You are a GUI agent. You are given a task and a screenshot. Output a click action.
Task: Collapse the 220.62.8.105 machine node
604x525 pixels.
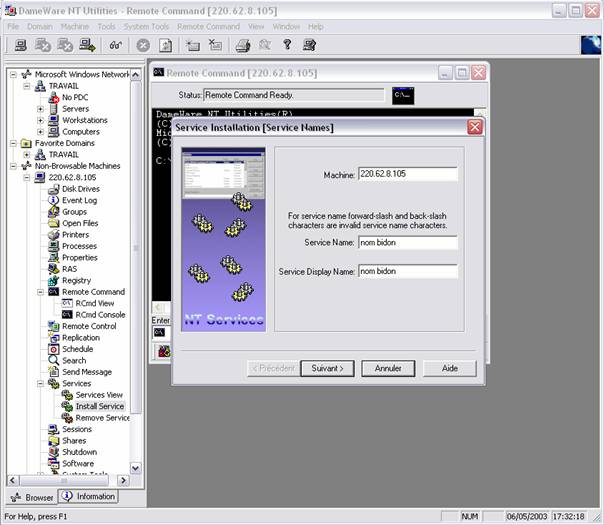[27, 178]
